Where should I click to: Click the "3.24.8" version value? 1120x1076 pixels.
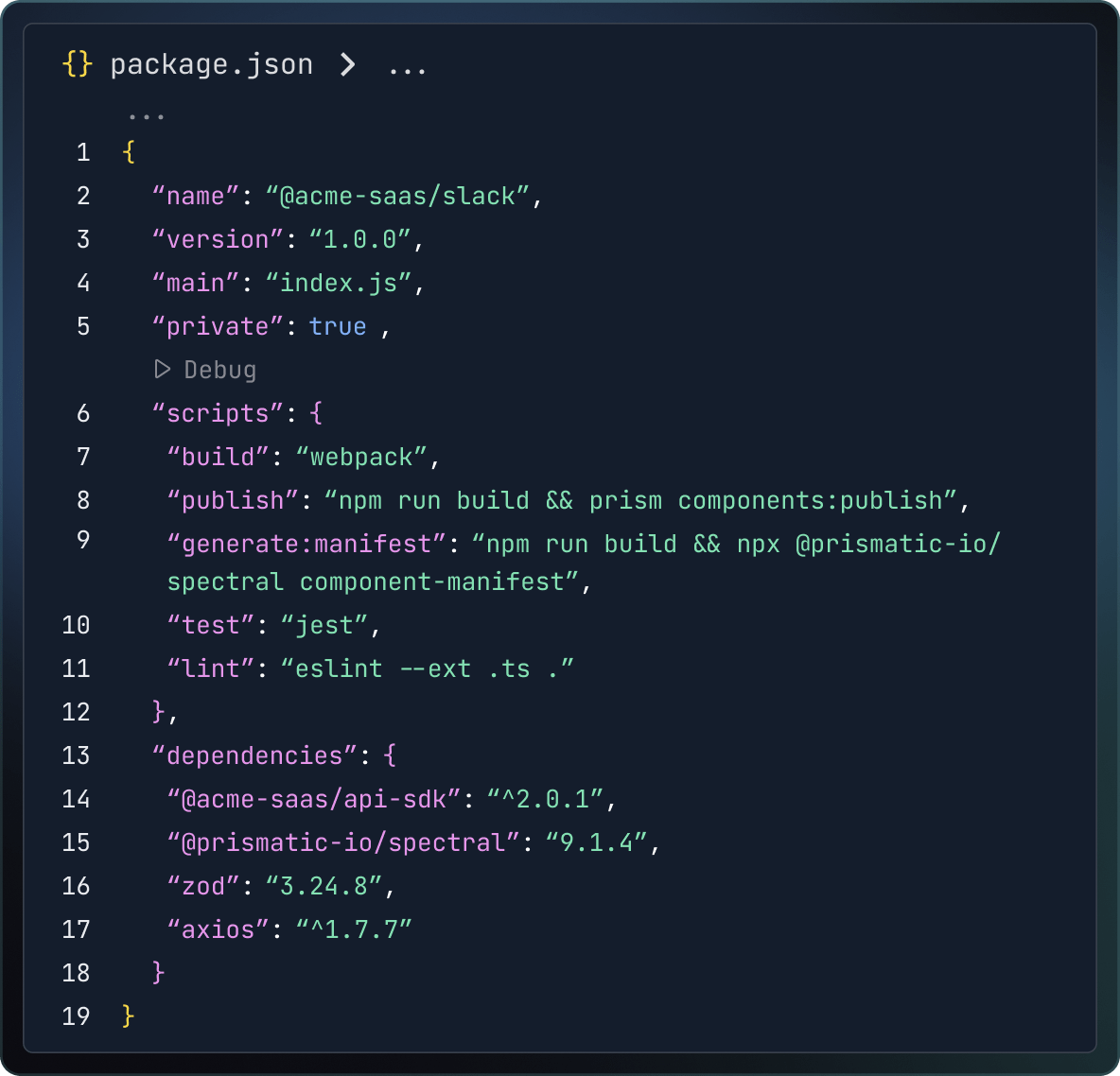point(324,886)
